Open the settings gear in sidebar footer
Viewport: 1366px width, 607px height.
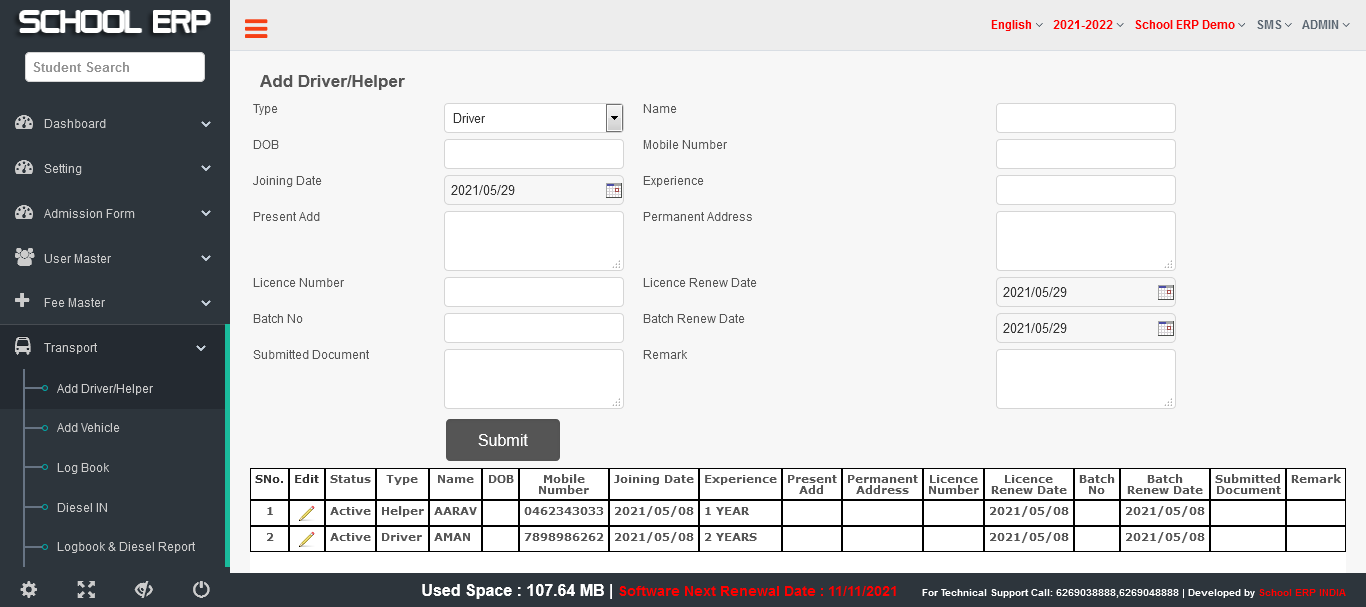[x=29, y=590]
